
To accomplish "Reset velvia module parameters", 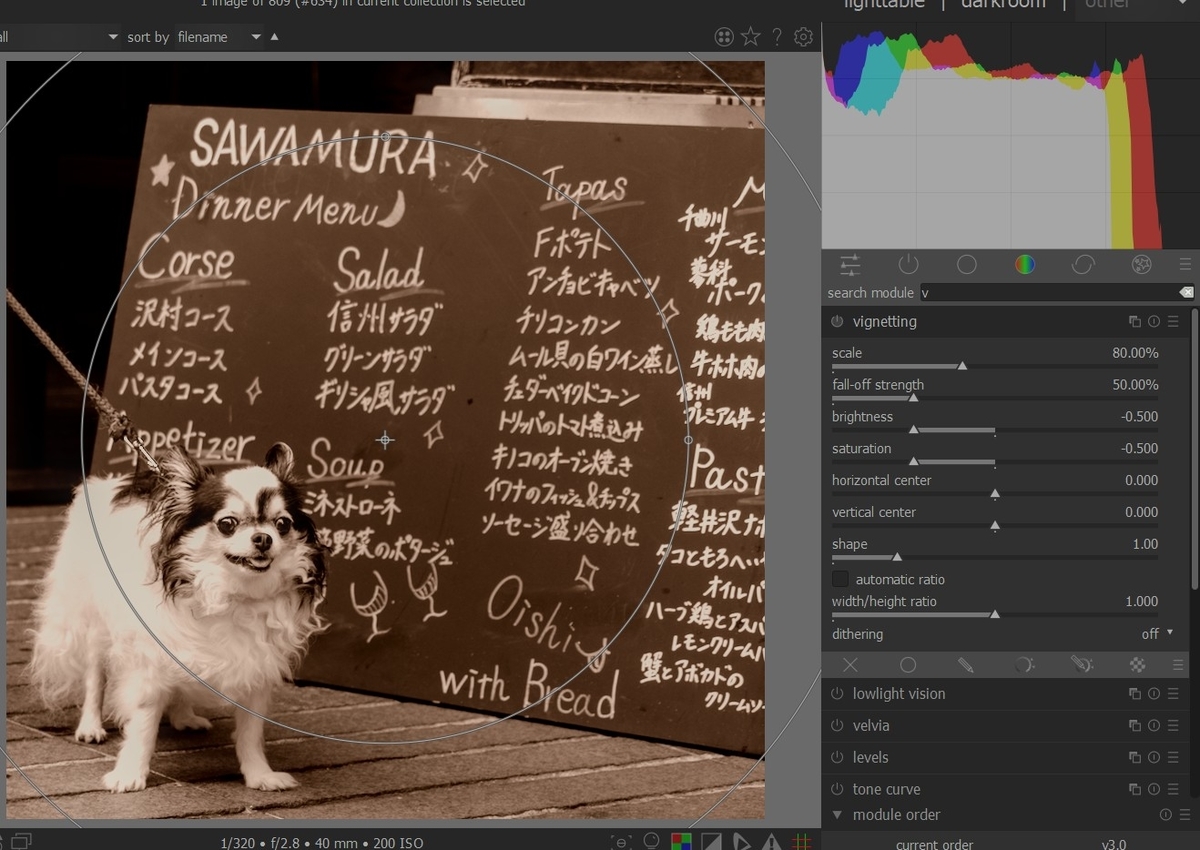I will pos(1153,726).
